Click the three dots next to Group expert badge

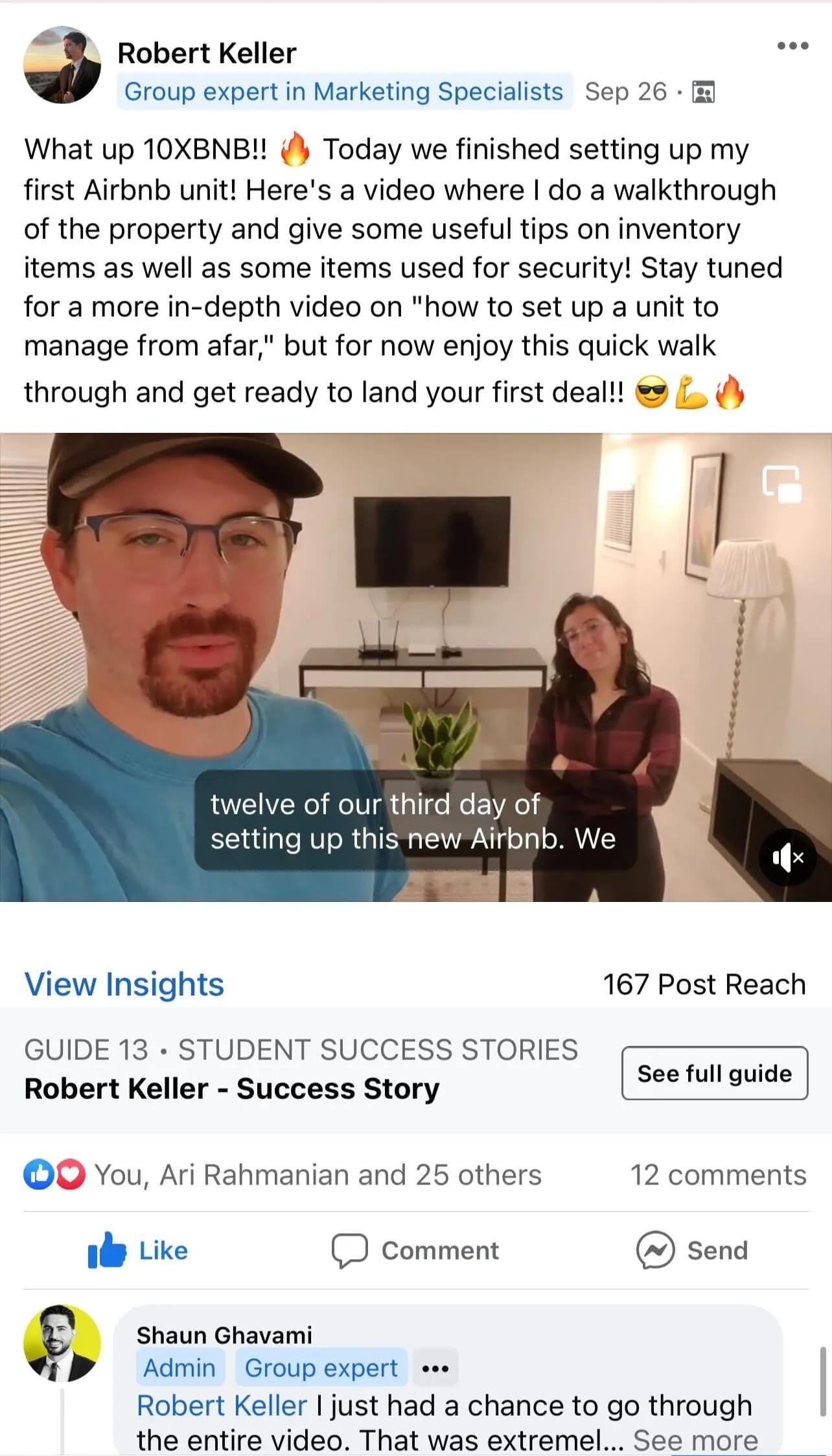coord(435,1369)
